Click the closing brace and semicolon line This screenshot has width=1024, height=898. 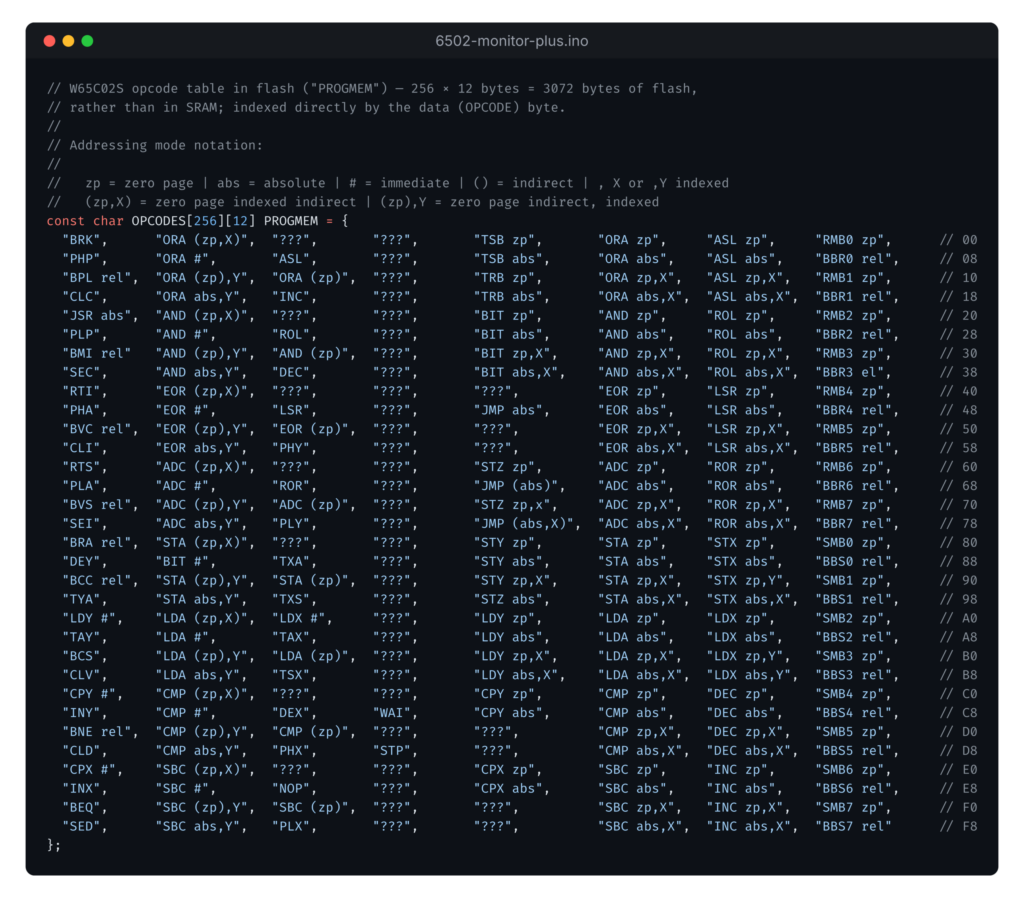54,845
